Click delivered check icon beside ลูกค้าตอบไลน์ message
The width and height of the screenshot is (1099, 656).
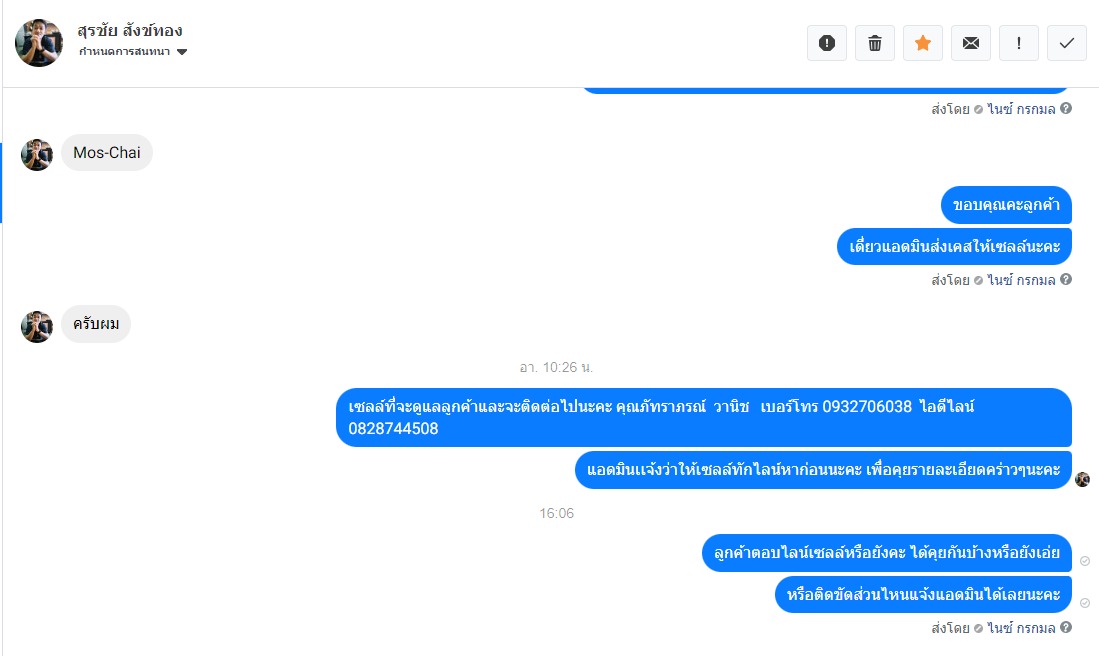tap(1084, 561)
